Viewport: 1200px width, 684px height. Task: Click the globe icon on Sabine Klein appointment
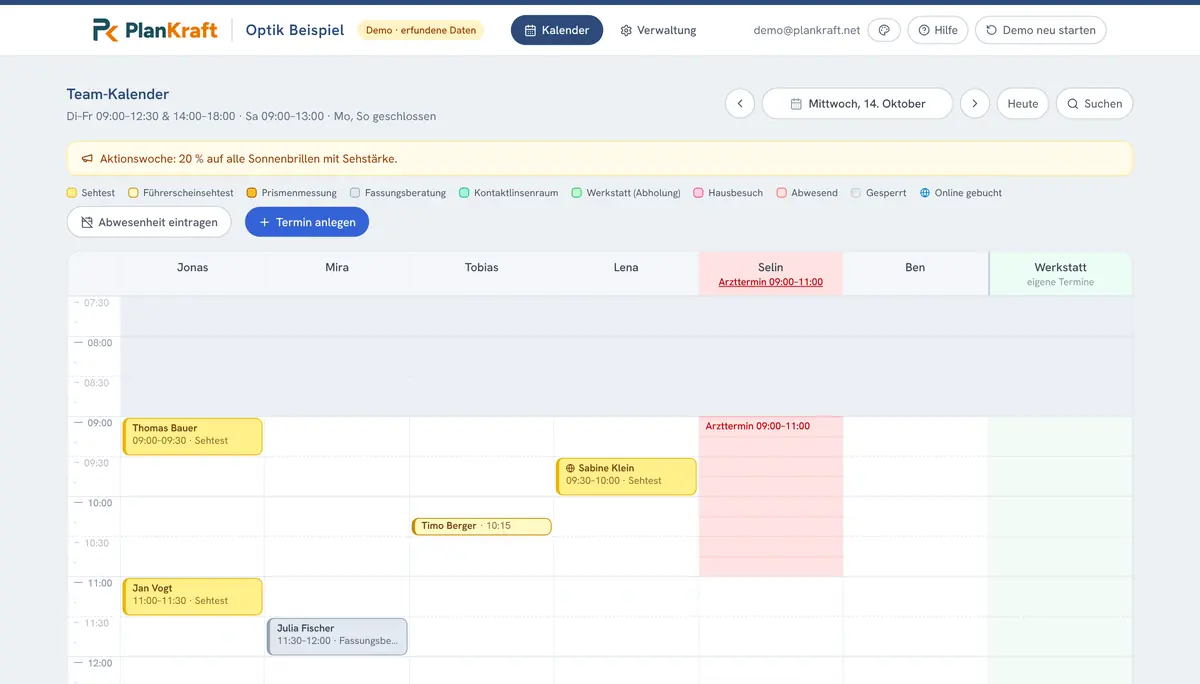coord(570,468)
